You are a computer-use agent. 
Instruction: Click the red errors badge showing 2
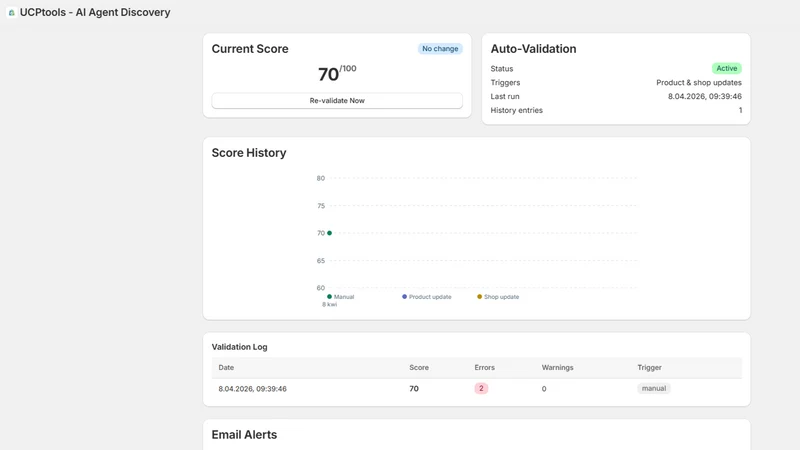481,388
